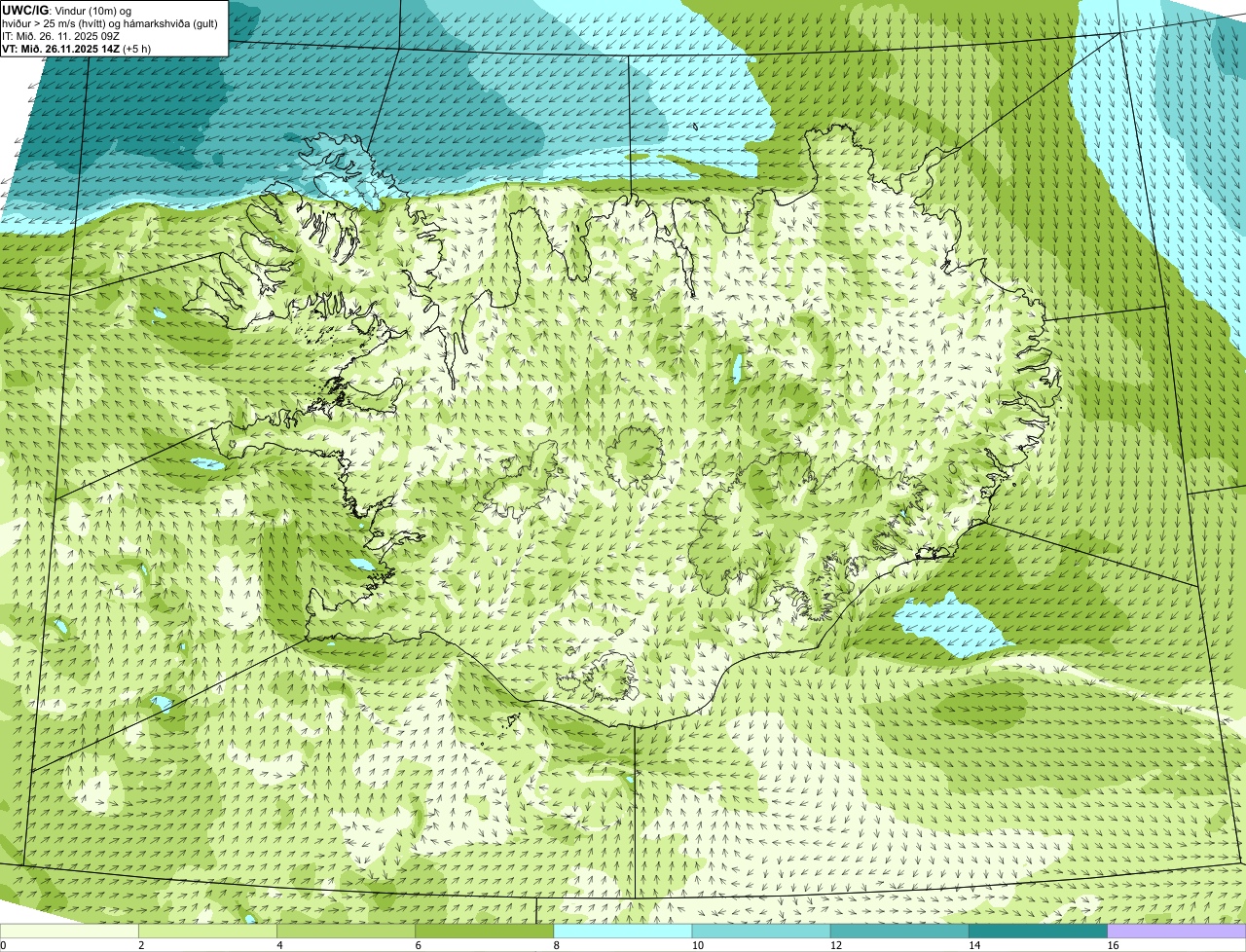Click the scale label '10'
1246x952 pixels.
pos(697,945)
